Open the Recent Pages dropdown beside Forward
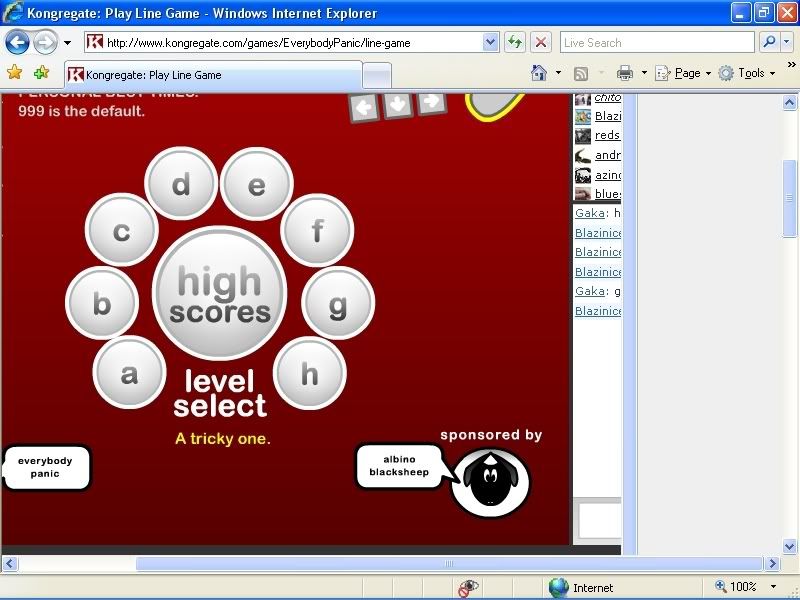800x600 pixels. [x=67, y=43]
